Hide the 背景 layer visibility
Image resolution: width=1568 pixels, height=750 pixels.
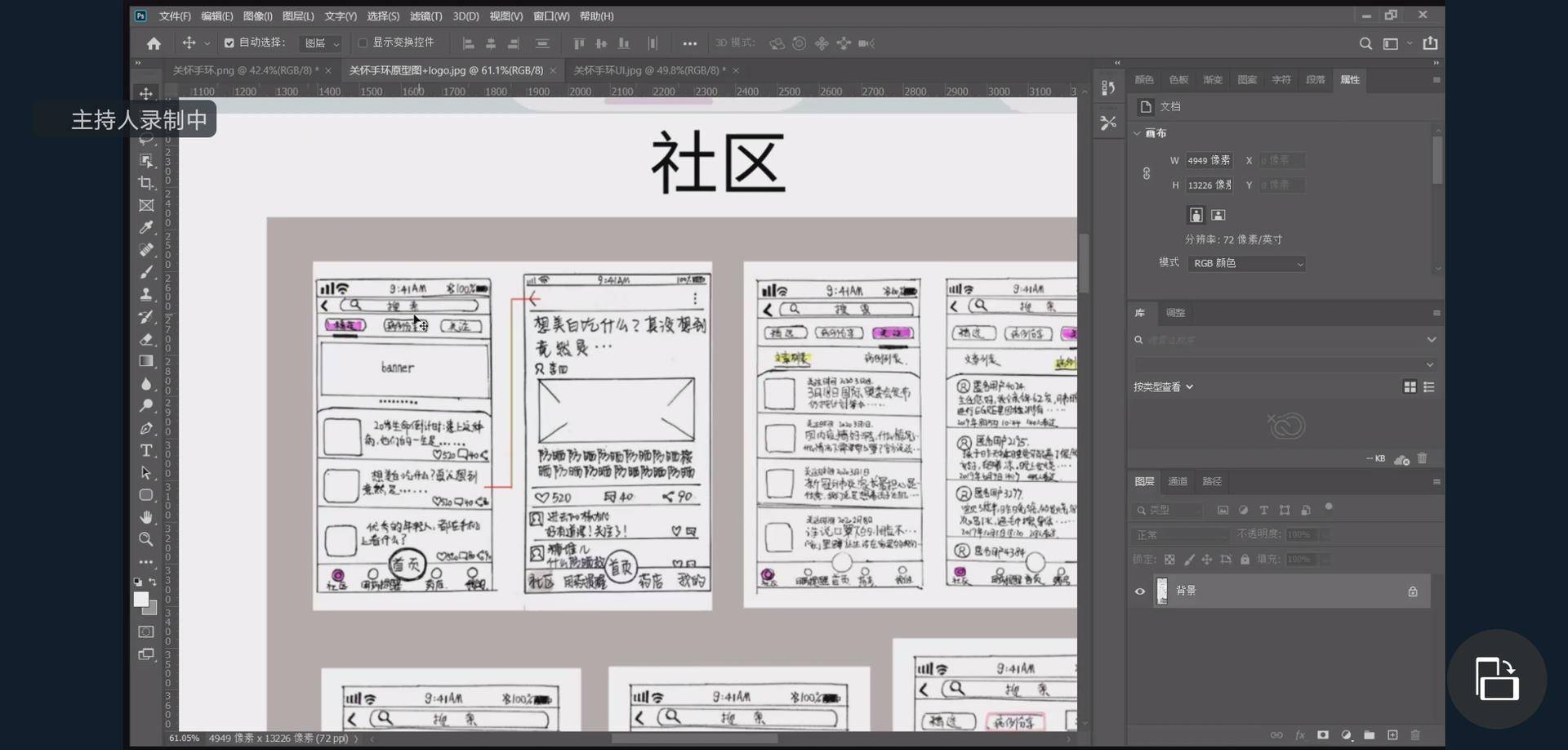[x=1140, y=592]
